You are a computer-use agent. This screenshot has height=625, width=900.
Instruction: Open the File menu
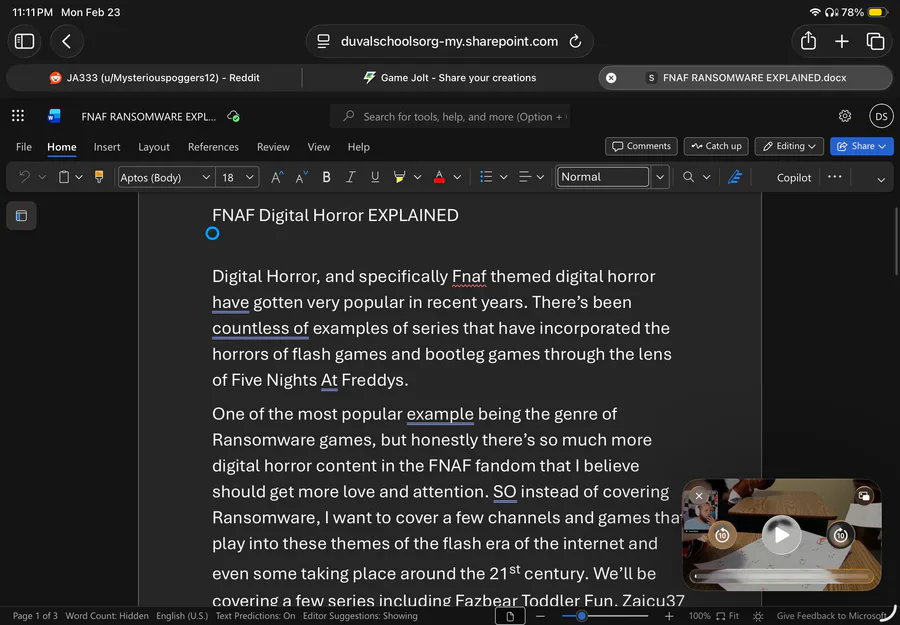click(24, 147)
